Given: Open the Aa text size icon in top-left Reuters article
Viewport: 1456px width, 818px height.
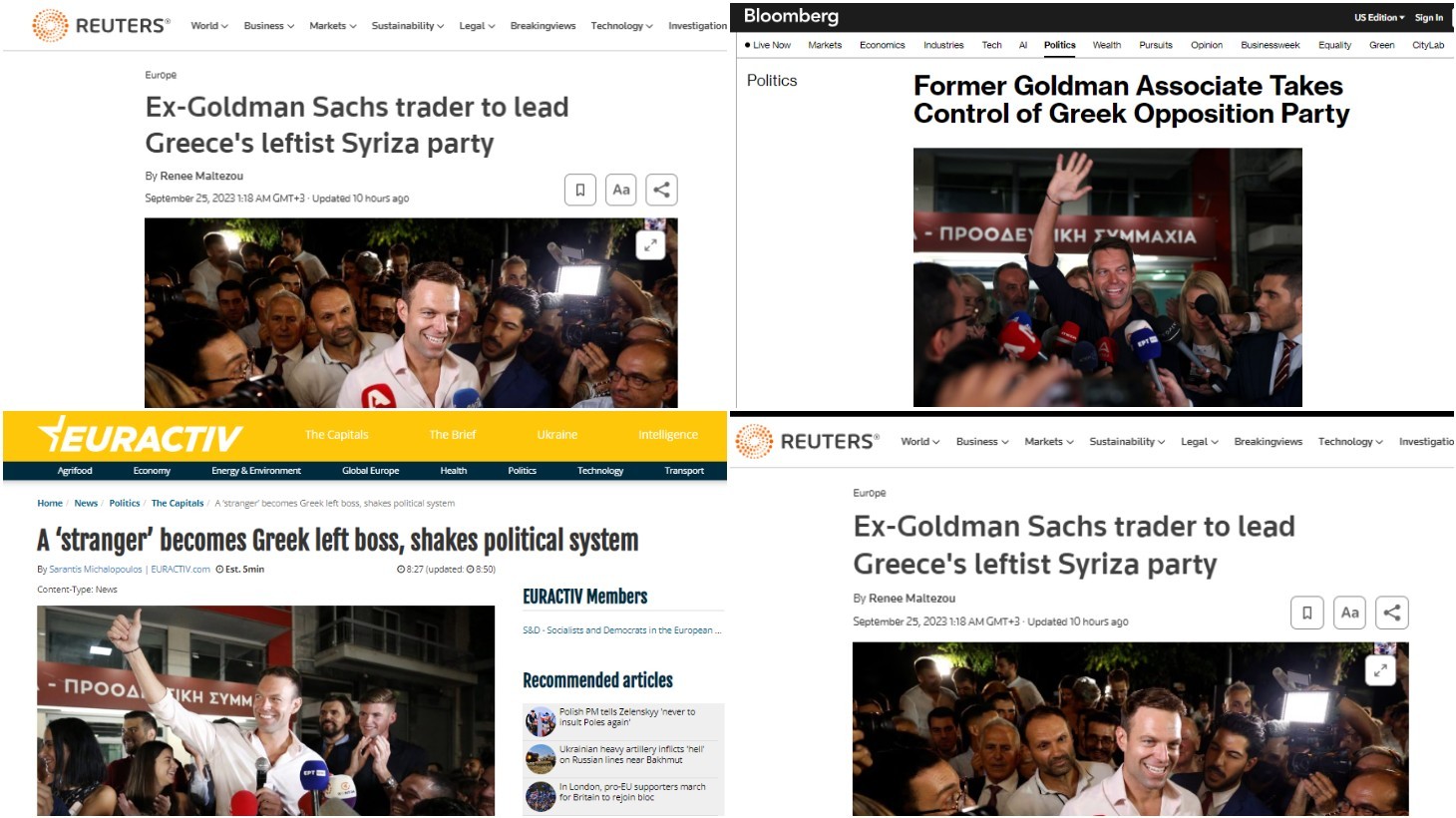Looking at the screenshot, I should click(620, 190).
